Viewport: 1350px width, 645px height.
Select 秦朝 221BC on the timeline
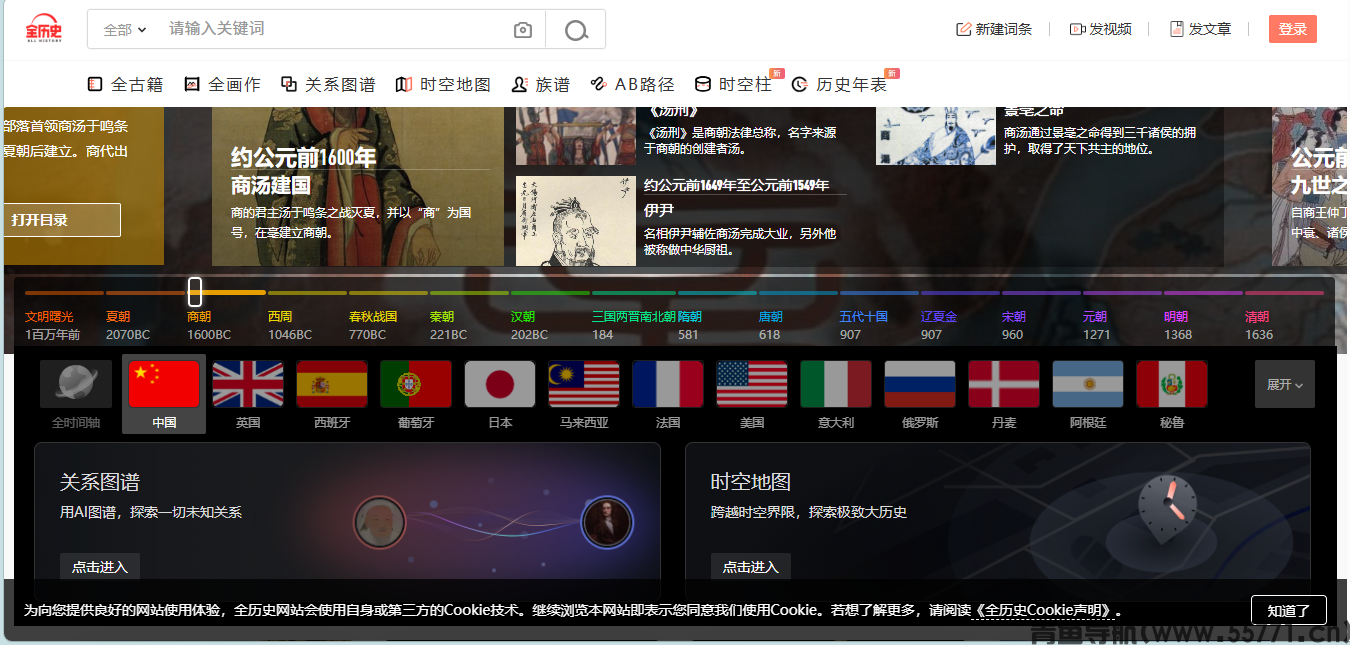(x=448, y=325)
